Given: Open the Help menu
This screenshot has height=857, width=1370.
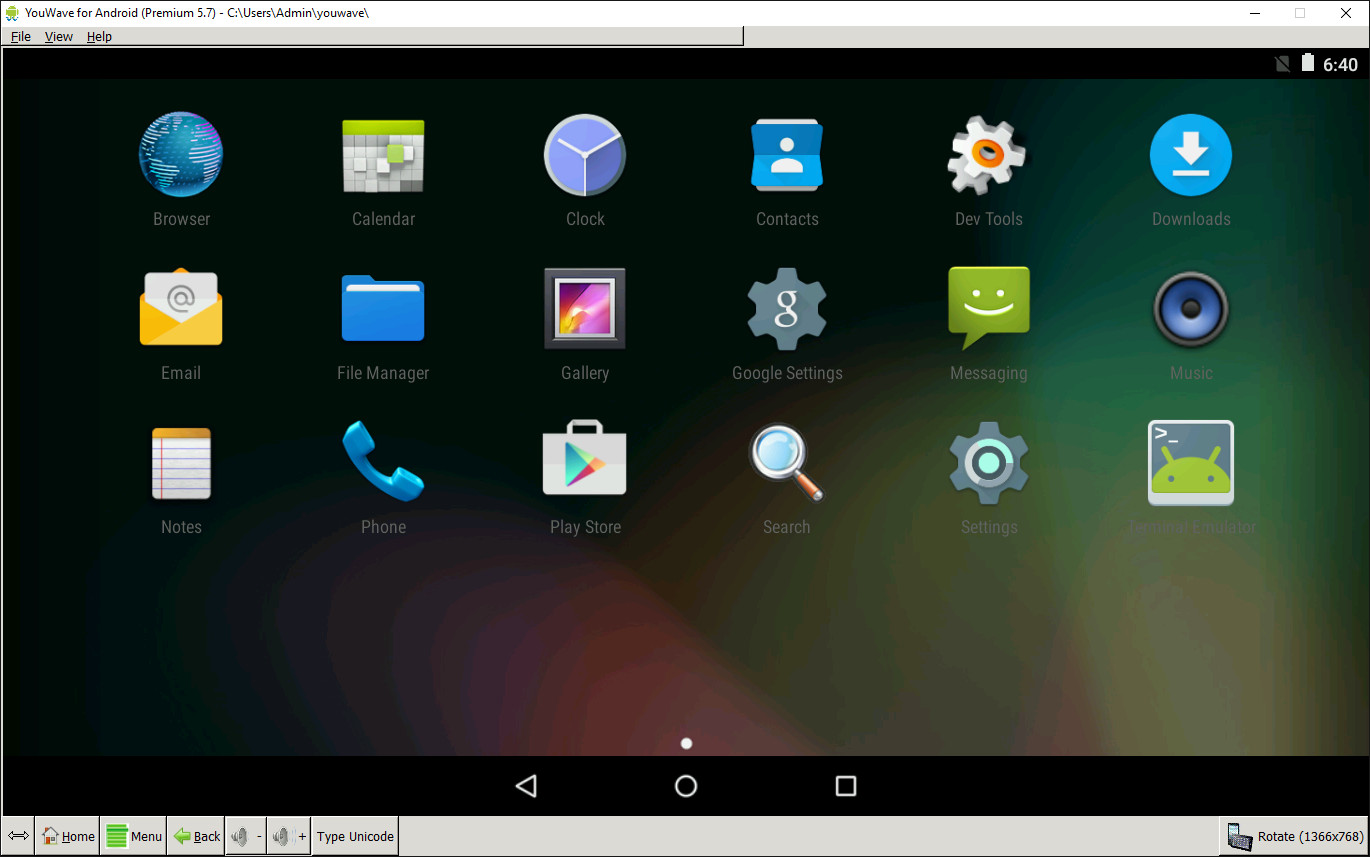Looking at the screenshot, I should [x=99, y=36].
